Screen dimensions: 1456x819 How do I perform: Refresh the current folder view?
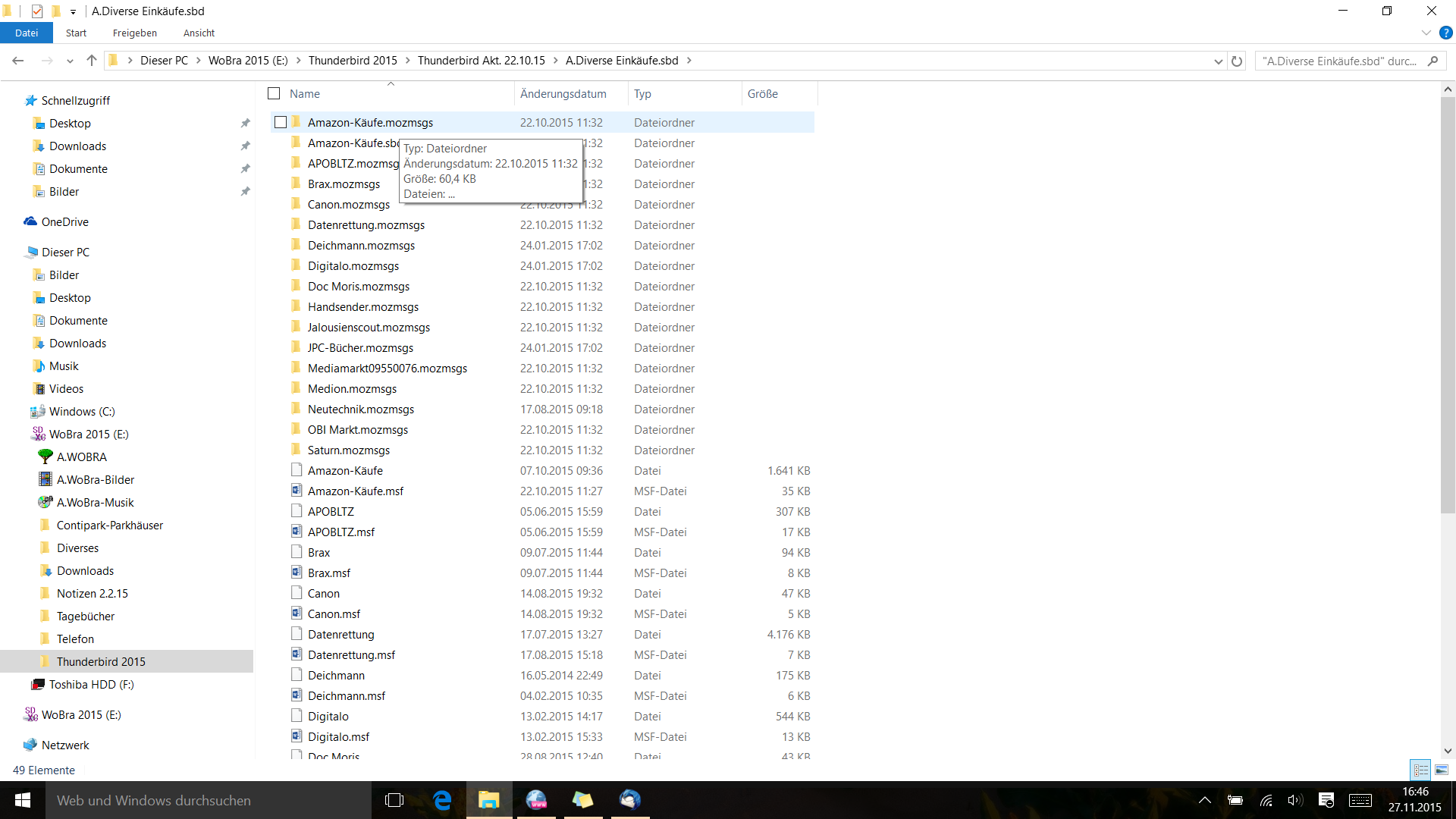pos(1237,61)
